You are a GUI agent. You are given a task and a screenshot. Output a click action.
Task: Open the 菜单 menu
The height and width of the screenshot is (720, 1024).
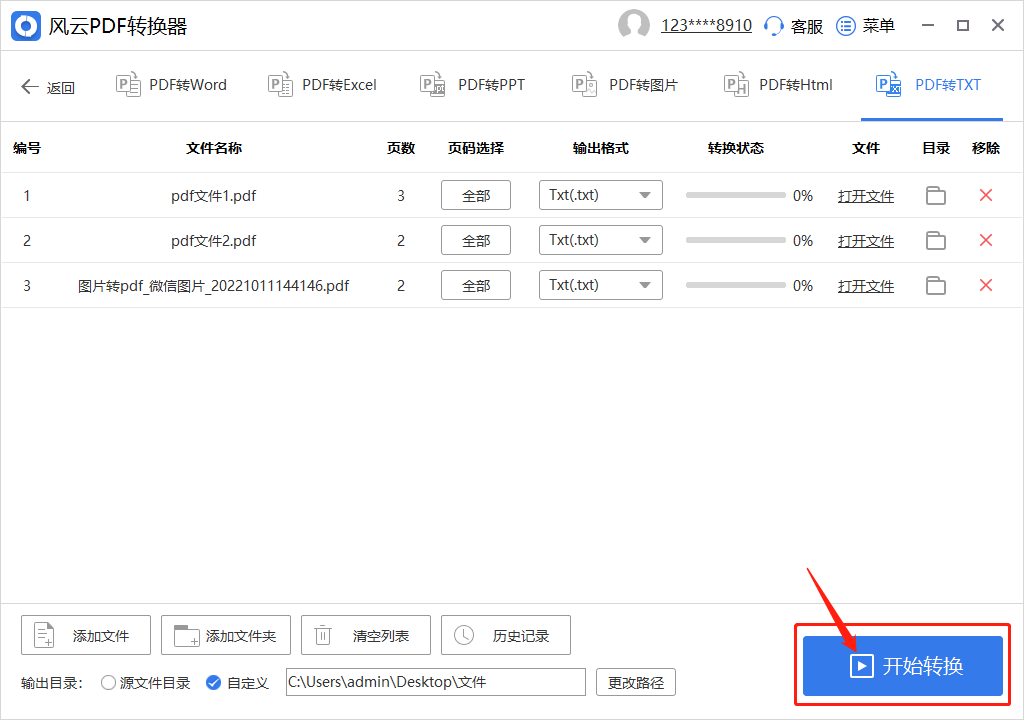click(x=865, y=26)
